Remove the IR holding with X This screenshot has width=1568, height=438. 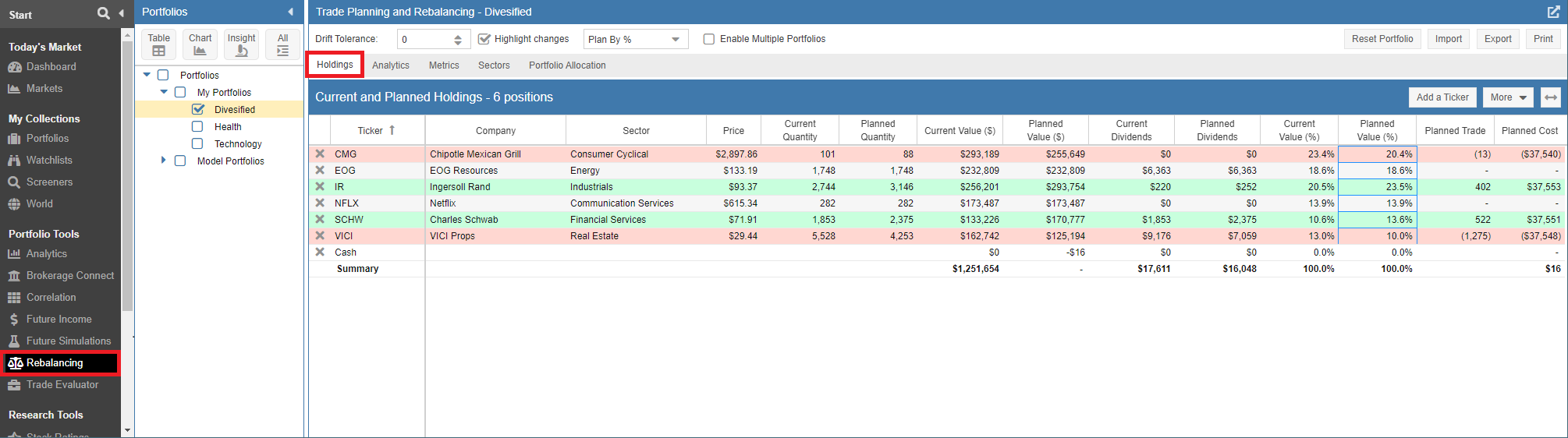pos(320,187)
